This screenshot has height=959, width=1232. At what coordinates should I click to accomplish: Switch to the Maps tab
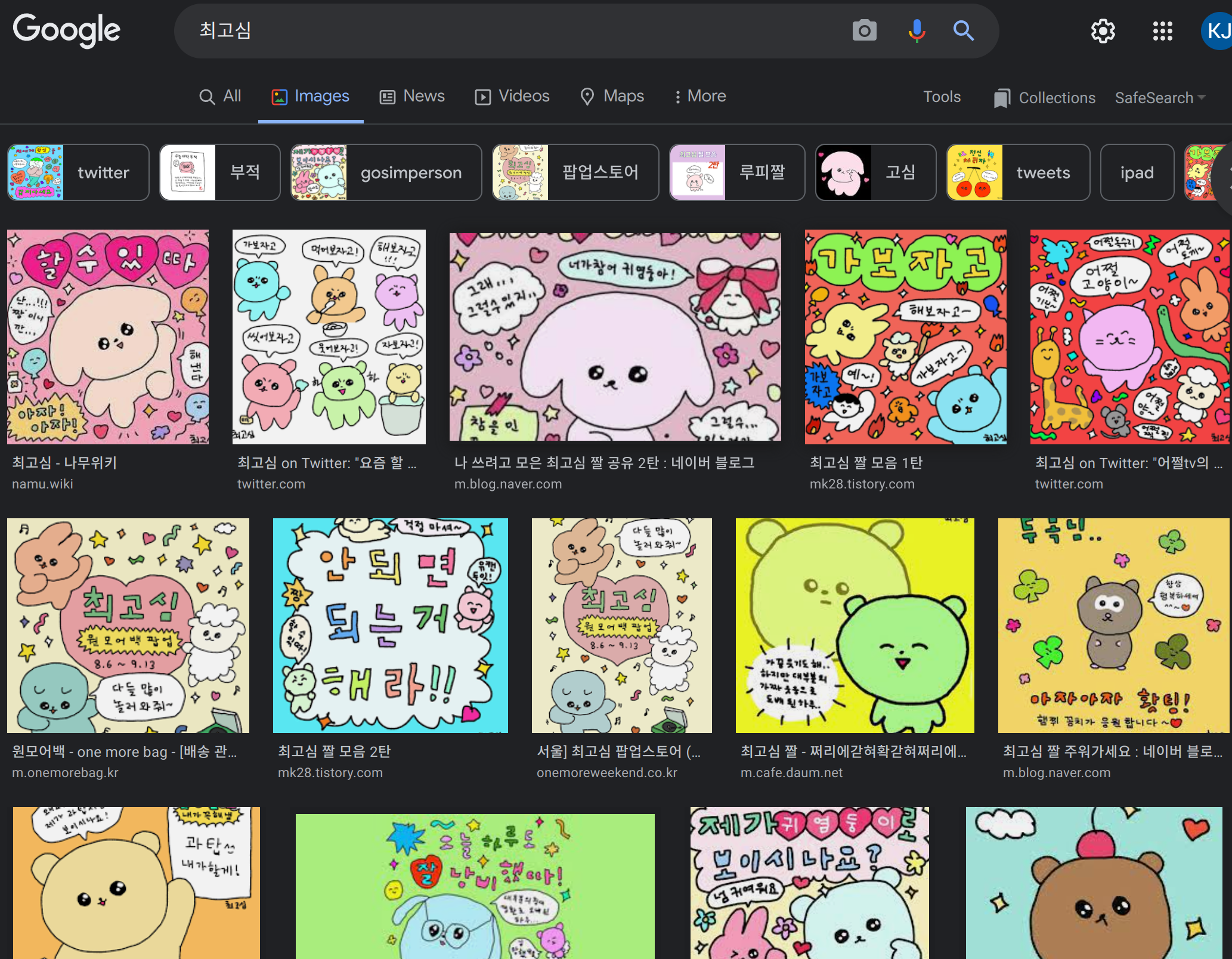coord(612,96)
